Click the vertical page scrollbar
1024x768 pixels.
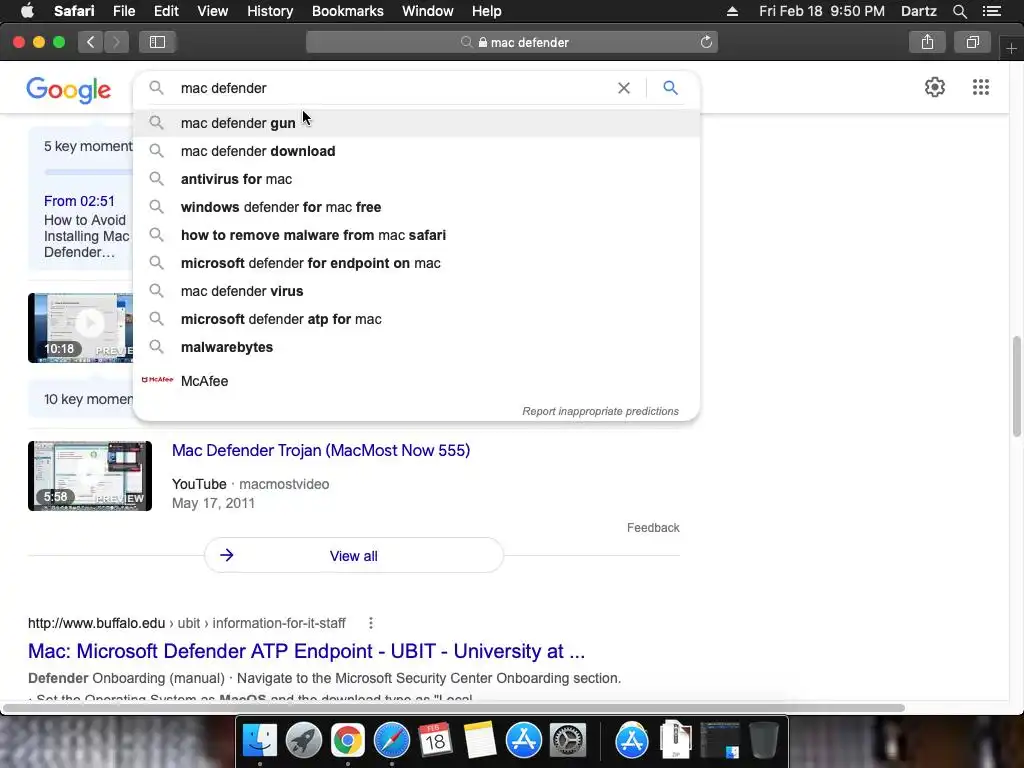pos(1017,387)
